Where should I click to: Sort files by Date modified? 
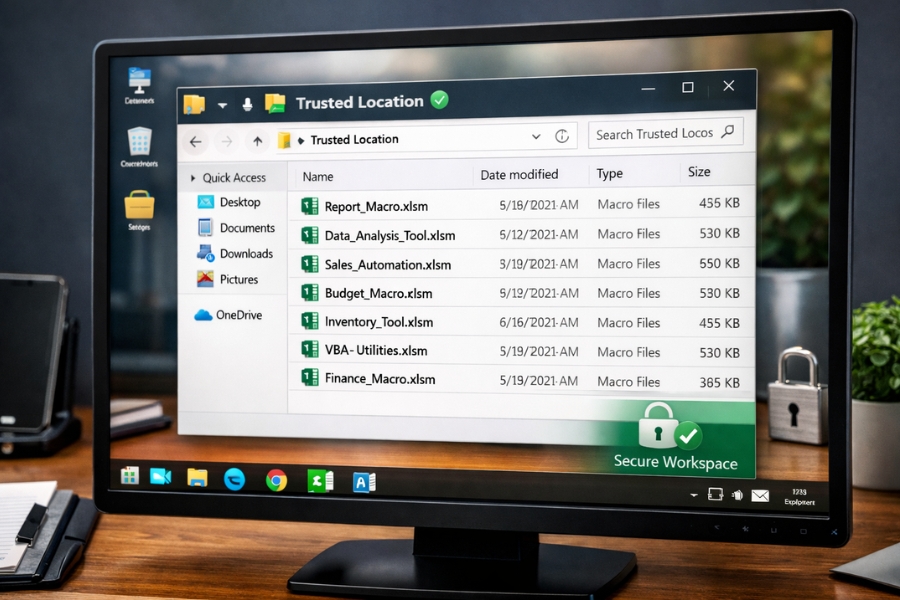pyautogui.click(x=519, y=174)
